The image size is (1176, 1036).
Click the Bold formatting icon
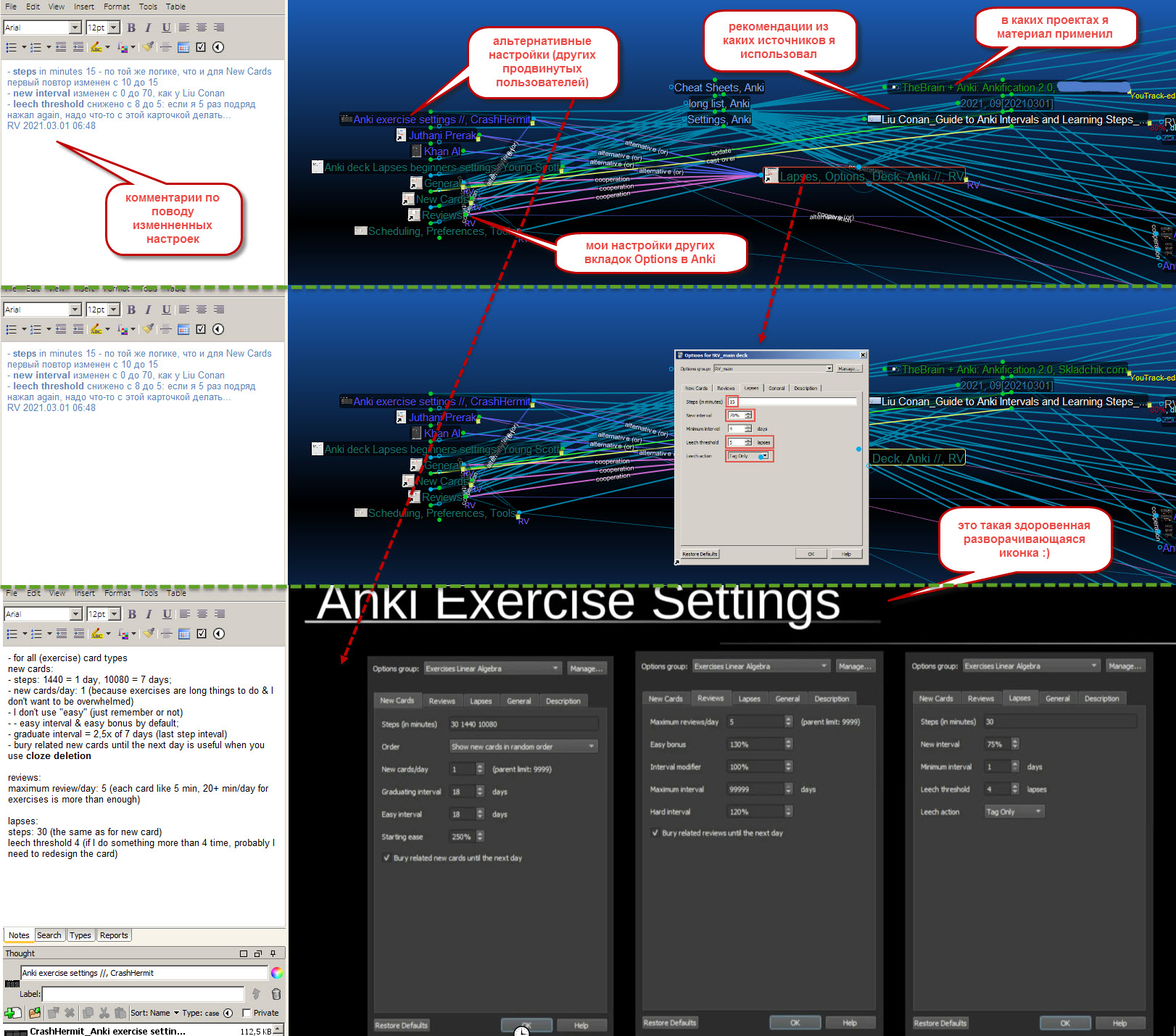tap(131, 27)
